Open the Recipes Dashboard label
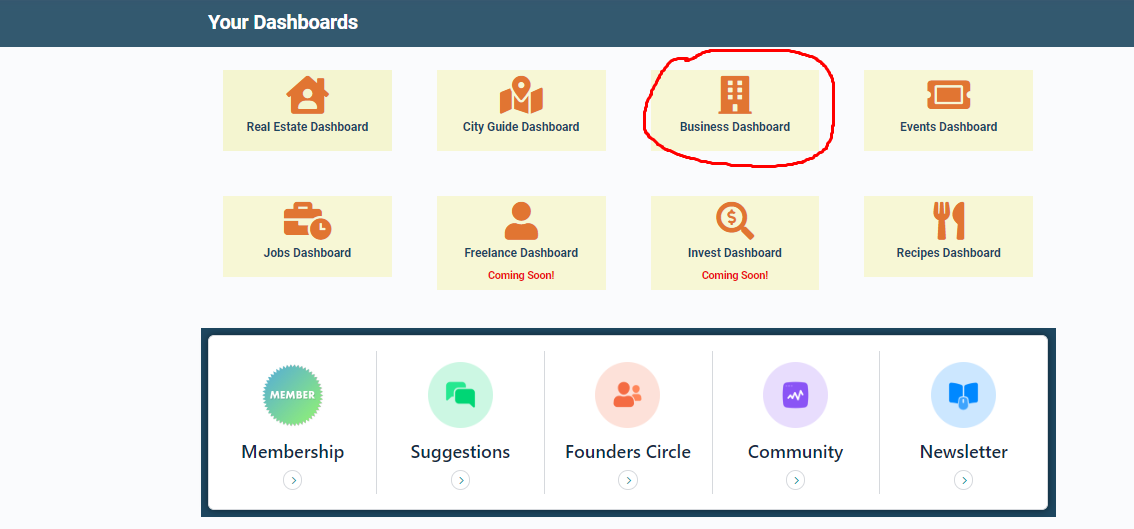This screenshot has height=529, width=1134. [x=948, y=253]
